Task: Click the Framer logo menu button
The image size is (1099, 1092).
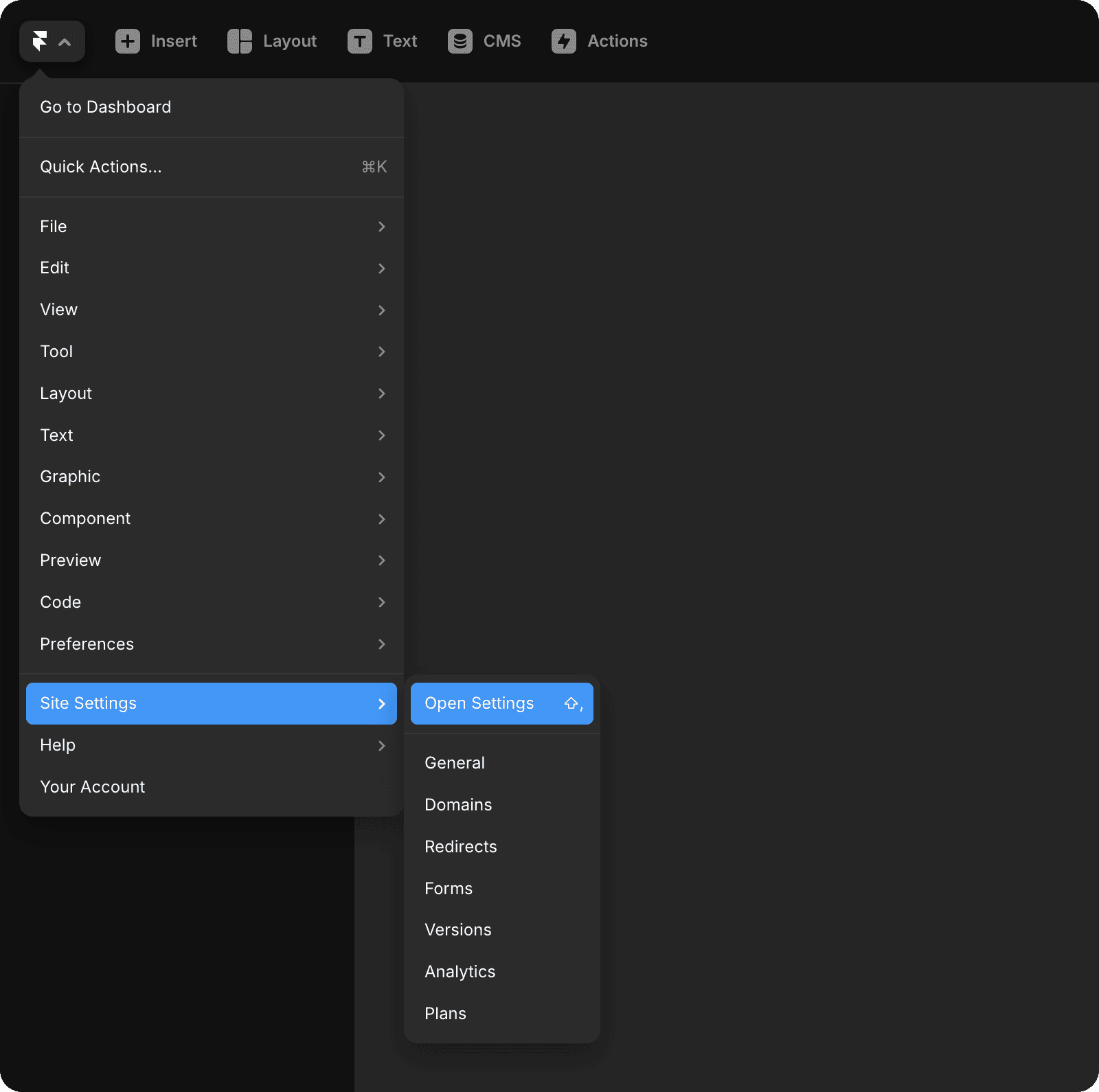Action: [x=52, y=41]
